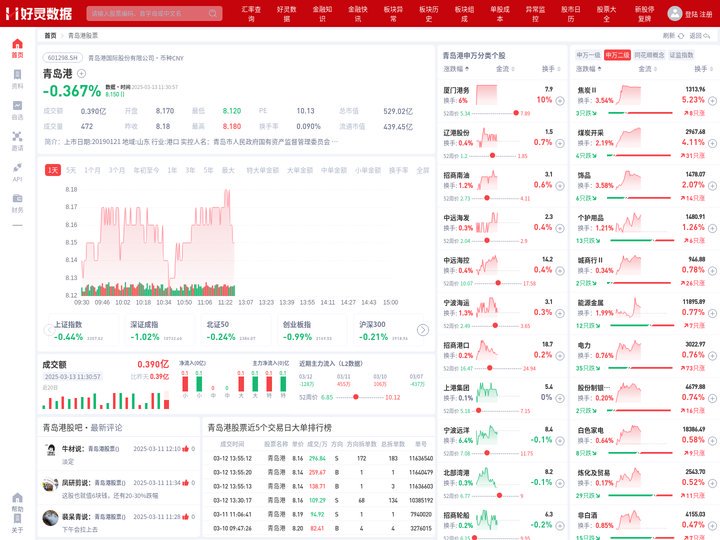Click the 返回 back icon
720x540 pixels.
coord(707,36)
